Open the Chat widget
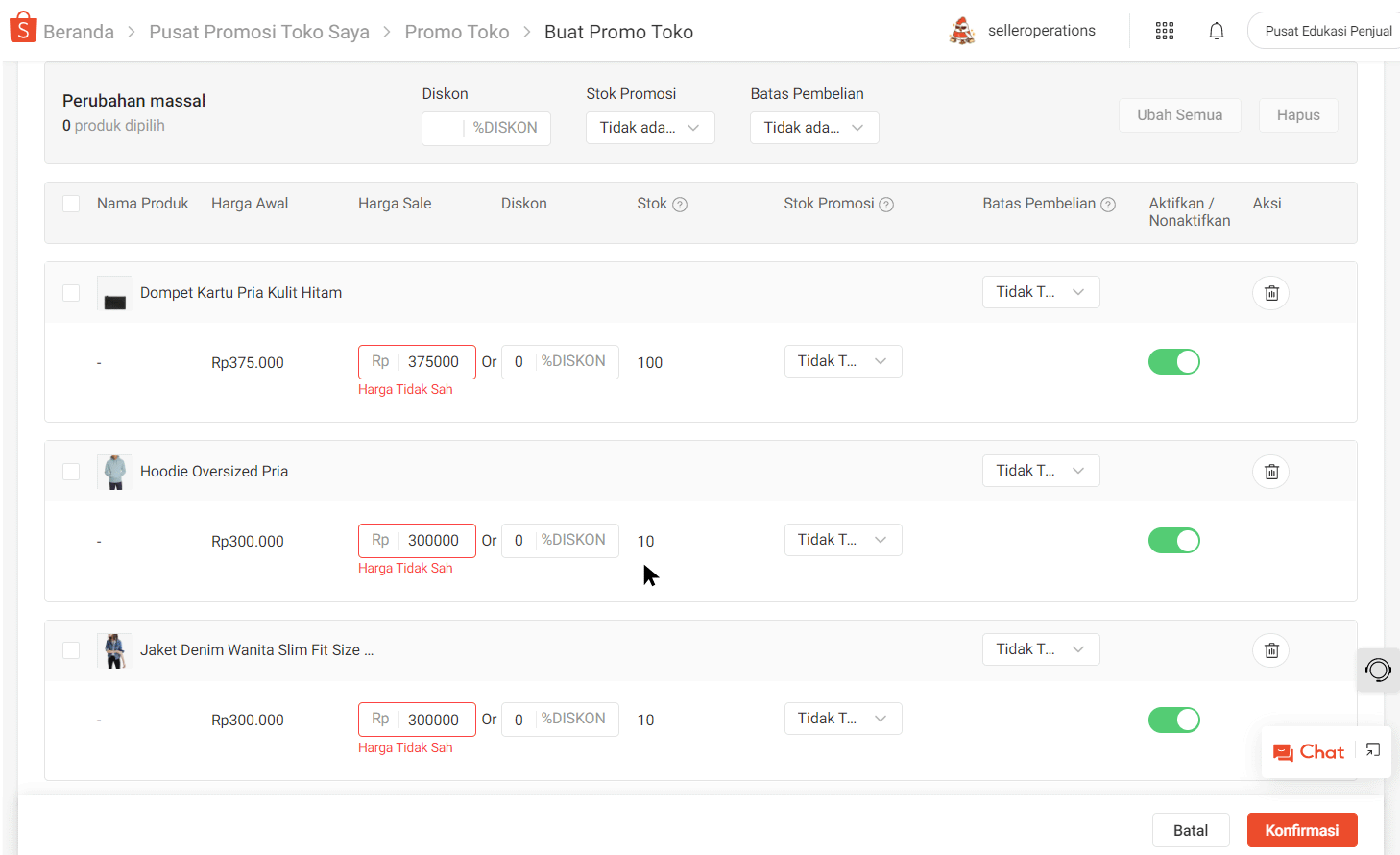The height and width of the screenshot is (855, 1400). coord(1309,752)
